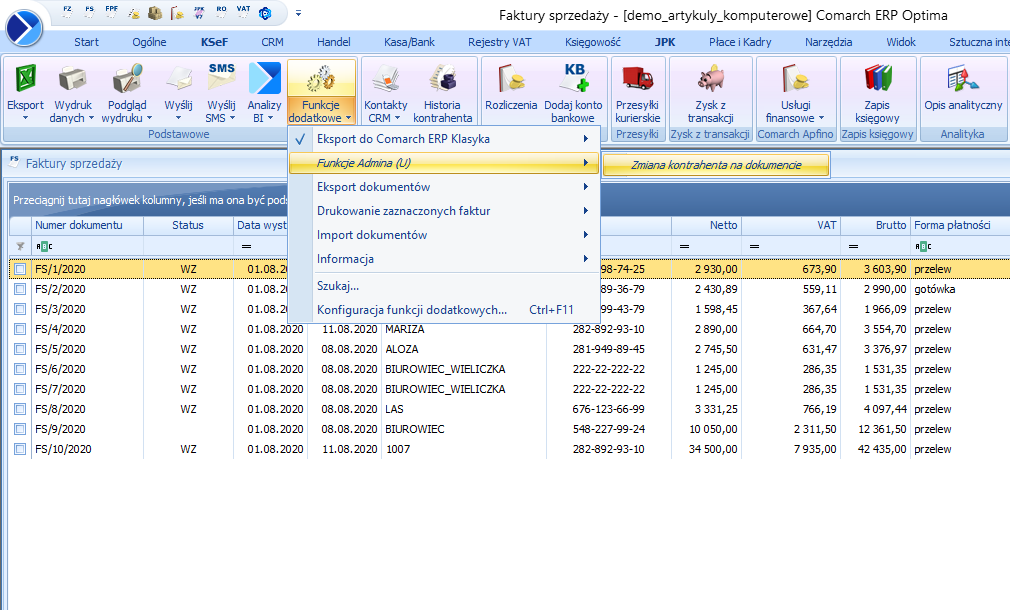Click Numer dokumentu filter field
Screen dimensions: 1010x610
click(87, 246)
